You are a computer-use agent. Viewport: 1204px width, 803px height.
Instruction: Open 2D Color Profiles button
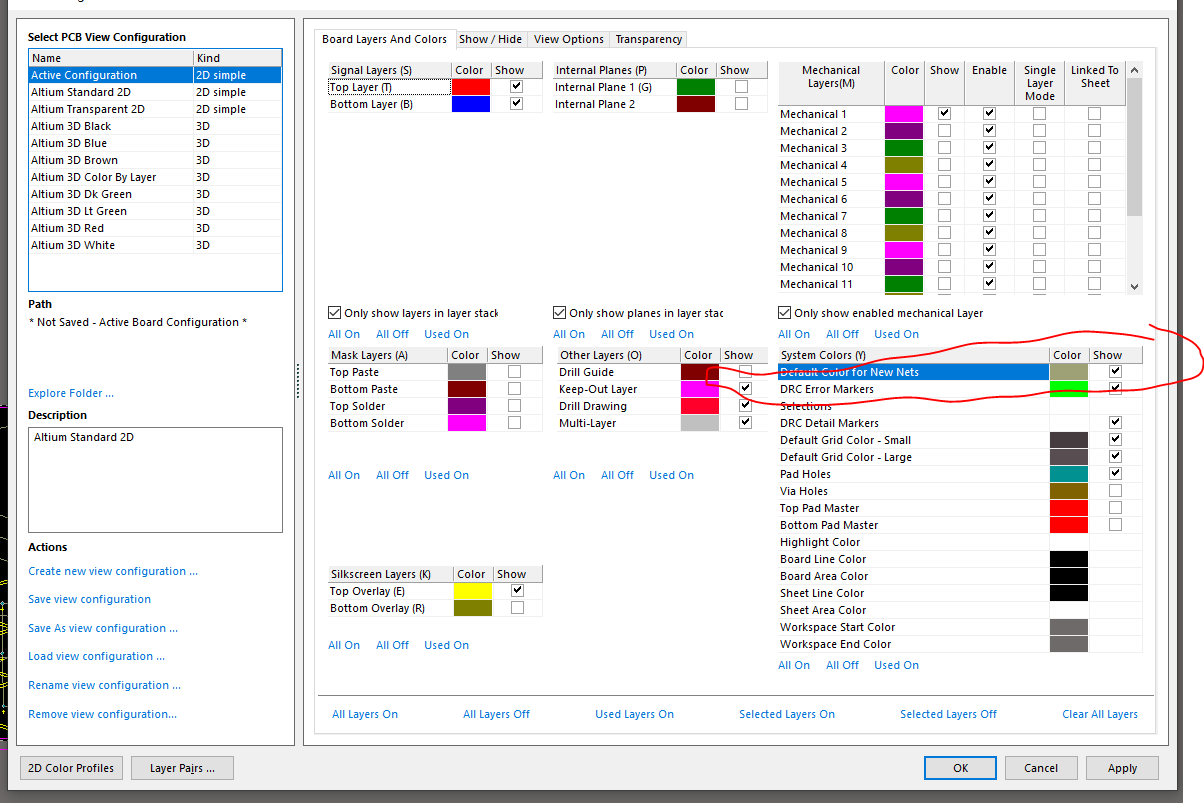click(x=71, y=768)
